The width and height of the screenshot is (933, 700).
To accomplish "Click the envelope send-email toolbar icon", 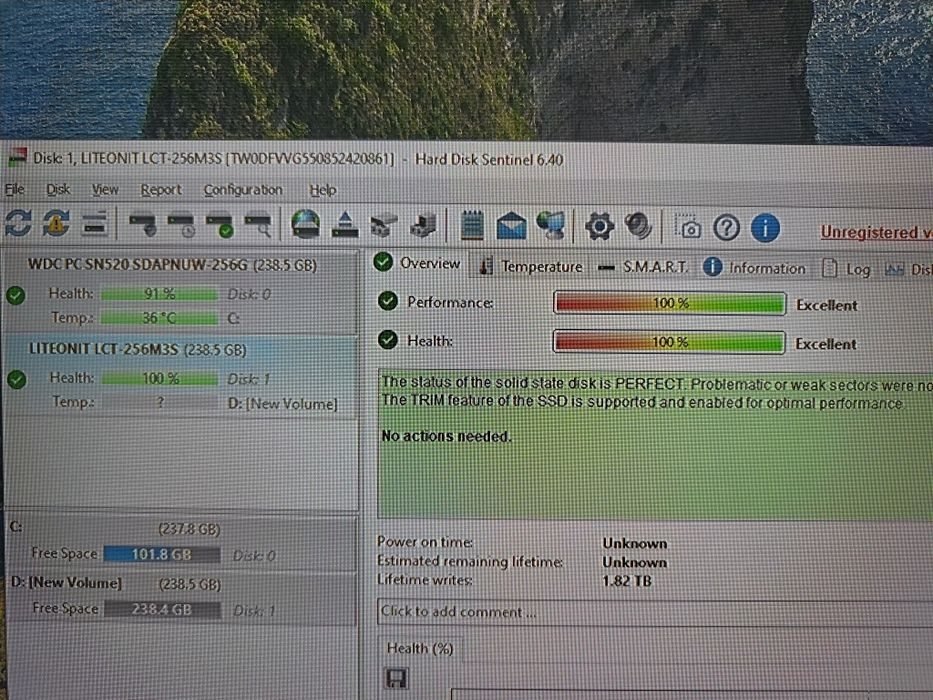I will coord(511,226).
